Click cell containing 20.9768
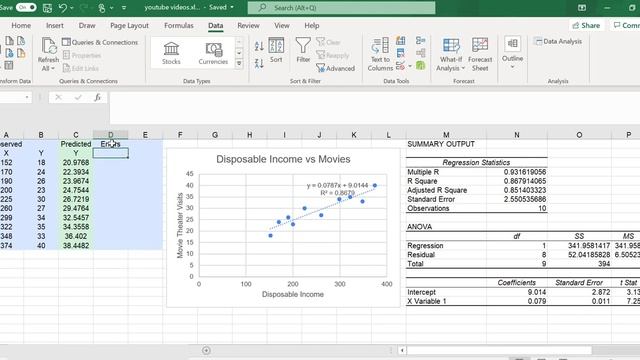This screenshot has height=360, width=640. coord(76,162)
